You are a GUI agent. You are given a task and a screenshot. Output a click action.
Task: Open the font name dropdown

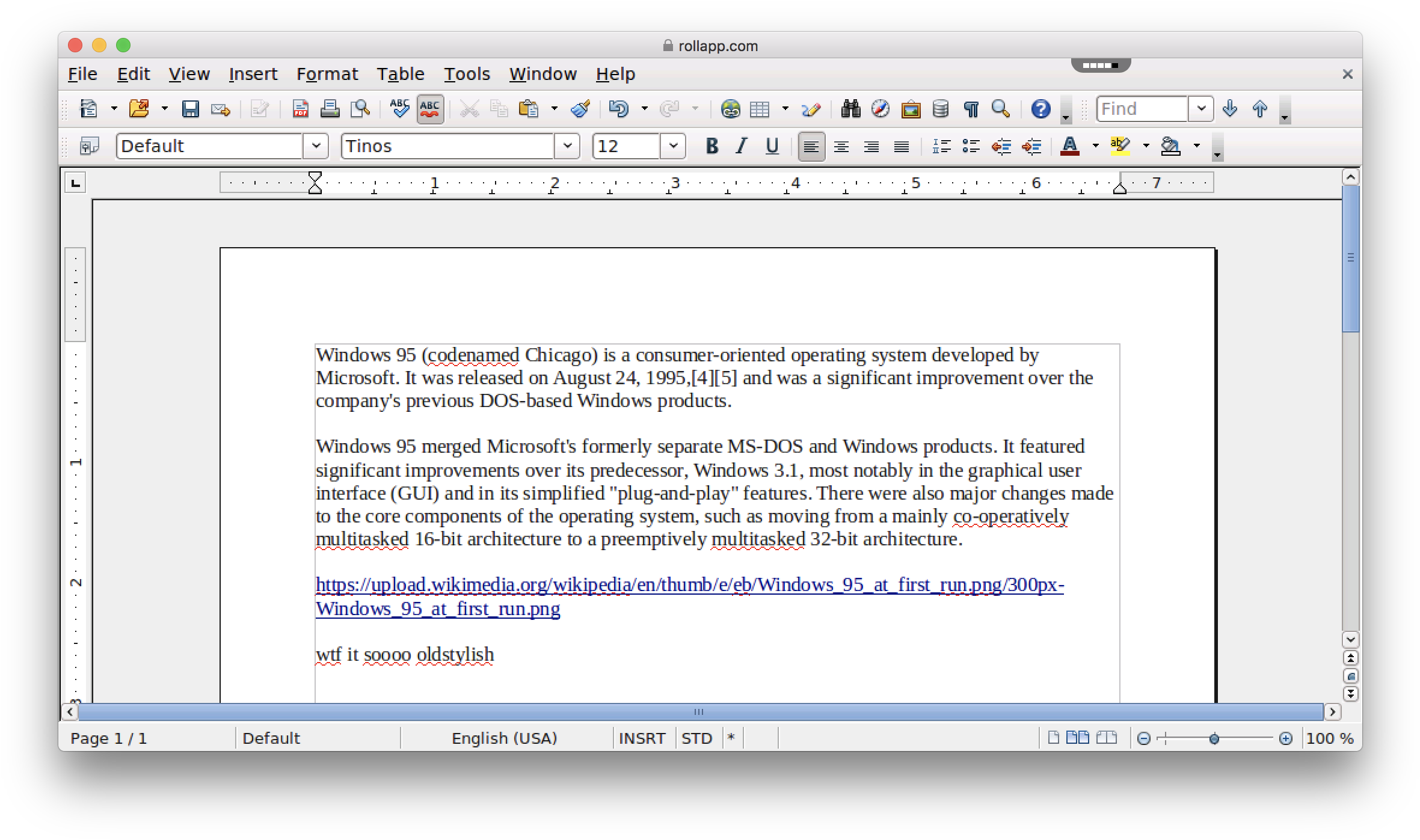[x=566, y=146]
